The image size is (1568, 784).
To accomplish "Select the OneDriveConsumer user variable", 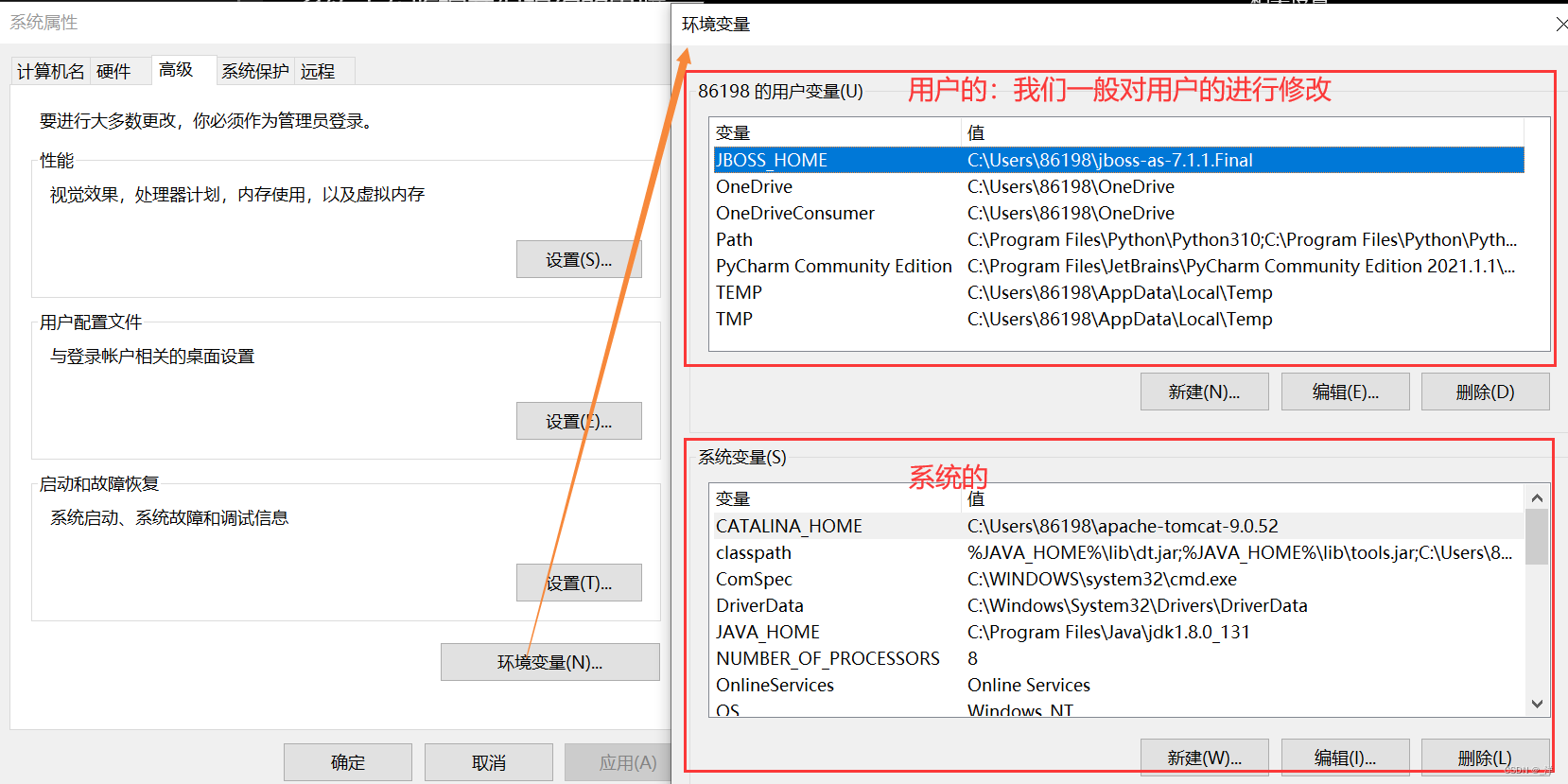I will [1119, 213].
